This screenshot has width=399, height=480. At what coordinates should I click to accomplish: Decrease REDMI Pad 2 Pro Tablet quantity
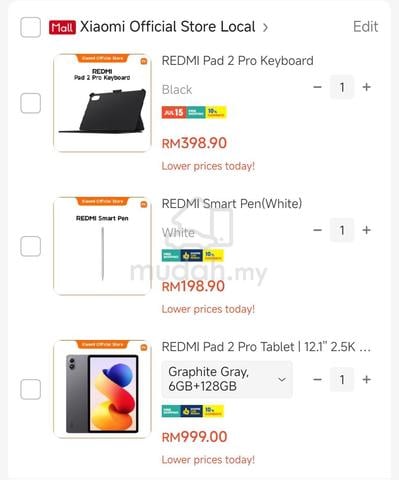[317, 380]
